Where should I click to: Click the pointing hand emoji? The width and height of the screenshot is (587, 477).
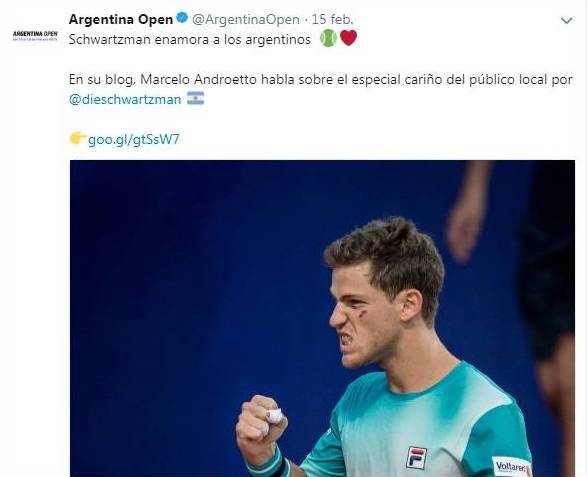click(x=78, y=138)
